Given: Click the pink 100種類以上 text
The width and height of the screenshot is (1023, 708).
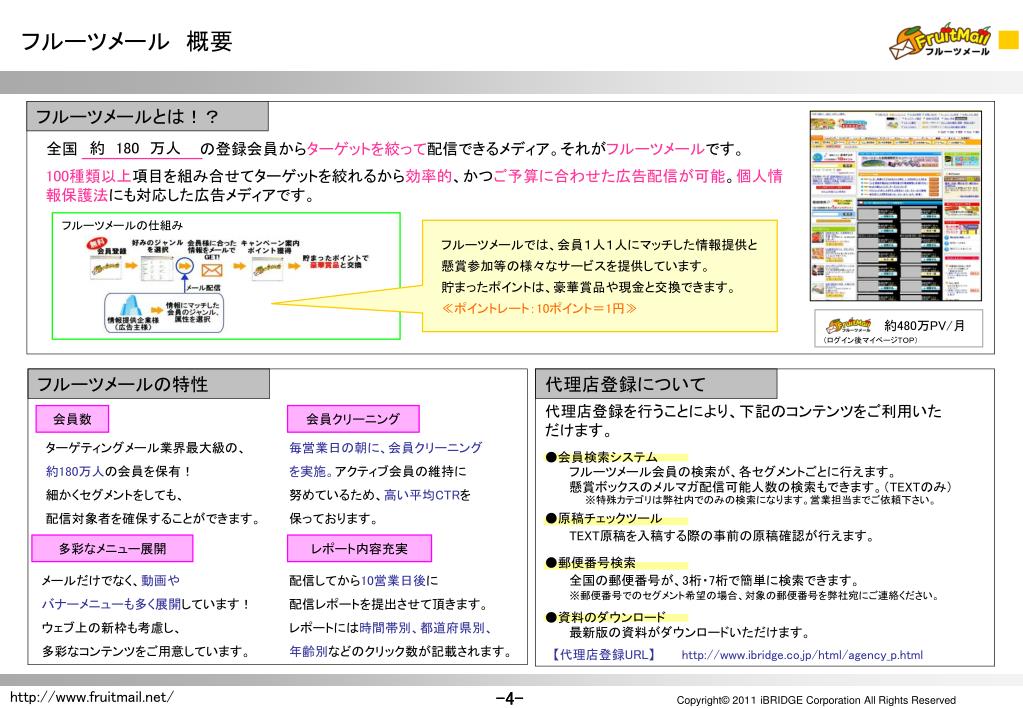Looking at the screenshot, I should click(88, 176).
